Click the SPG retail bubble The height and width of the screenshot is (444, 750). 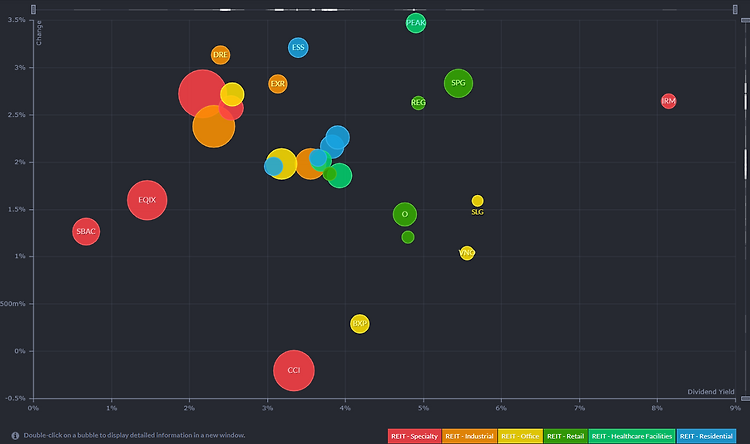click(458, 83)
